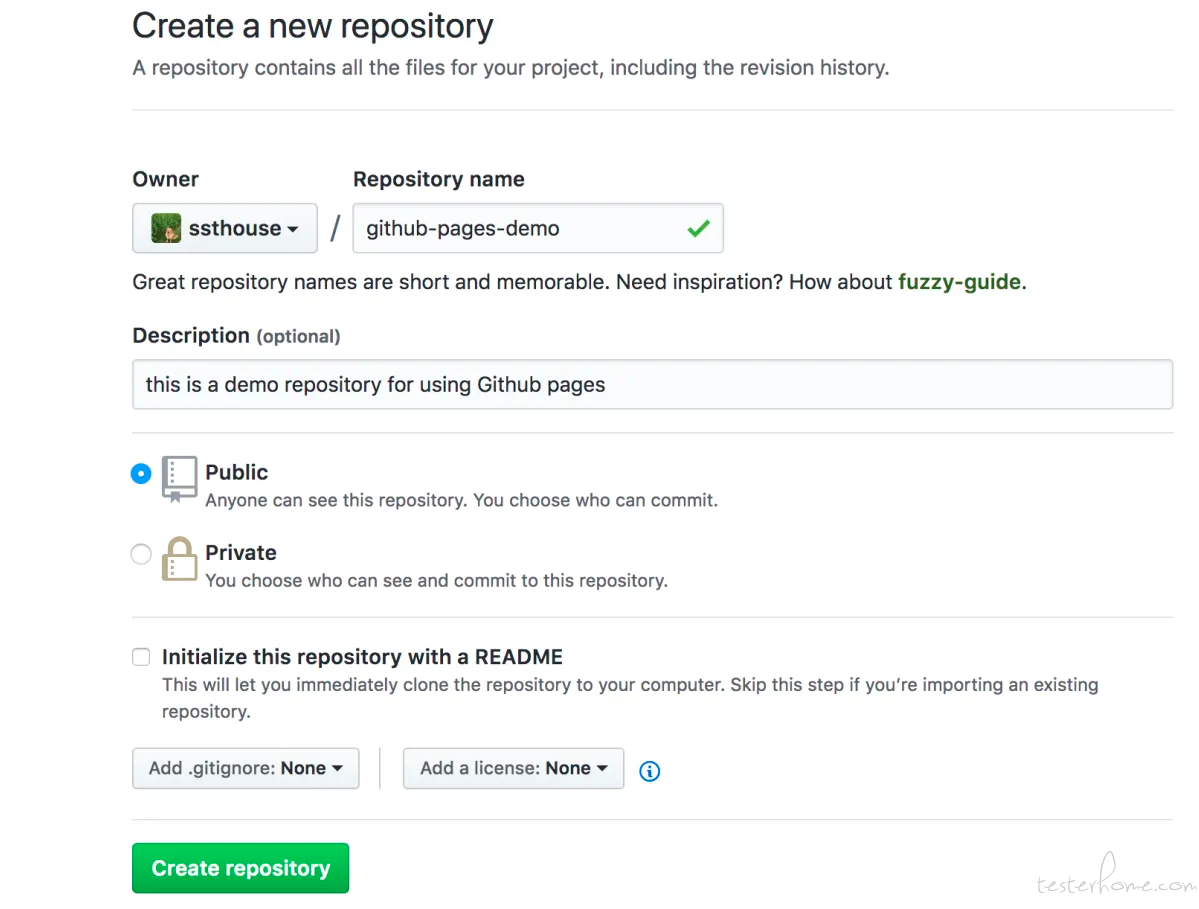Viewport: 1199px width, 909px height.
Task: Click the private repository lock icon
Action: pos(179,559)
